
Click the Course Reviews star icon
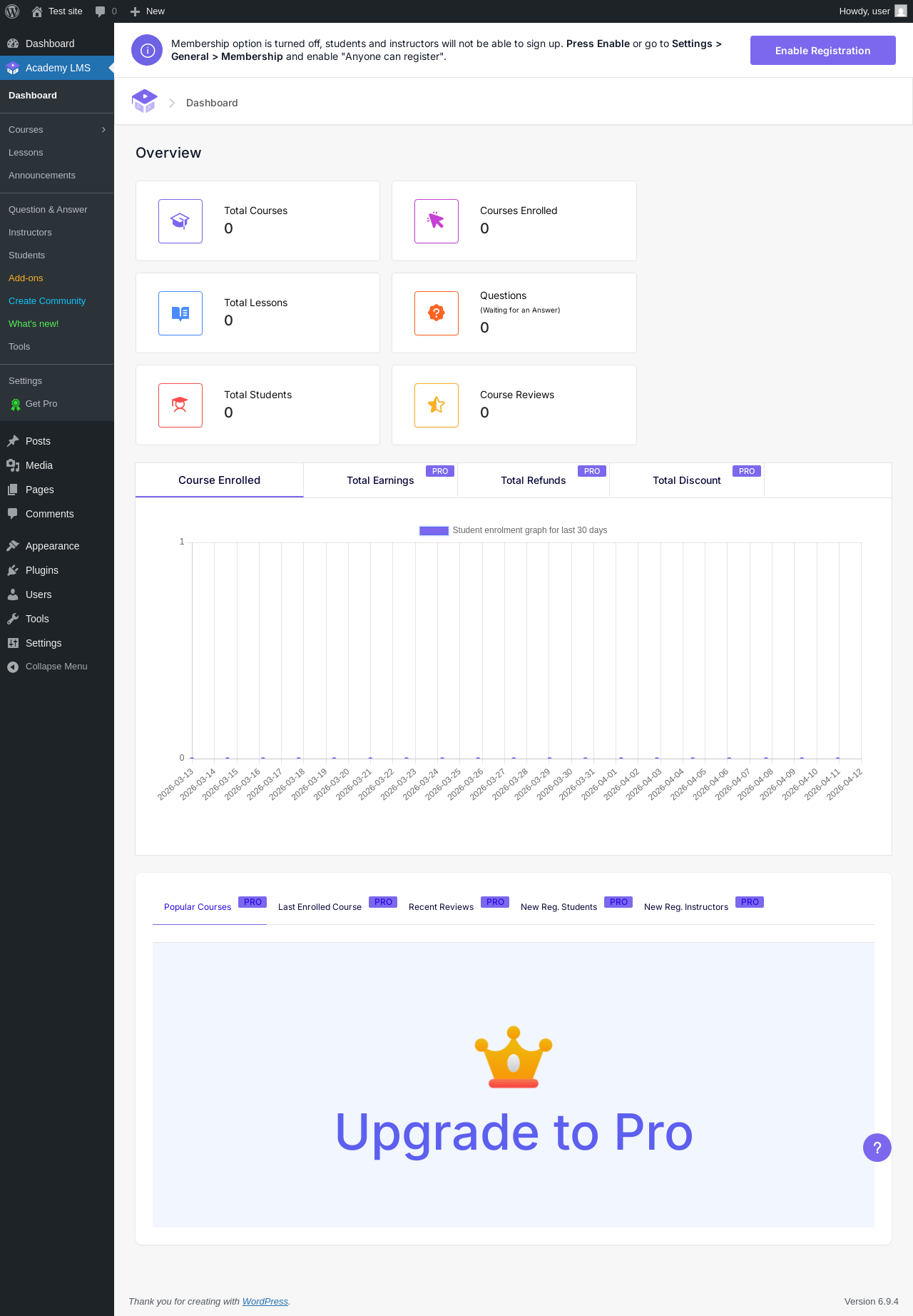437,405
